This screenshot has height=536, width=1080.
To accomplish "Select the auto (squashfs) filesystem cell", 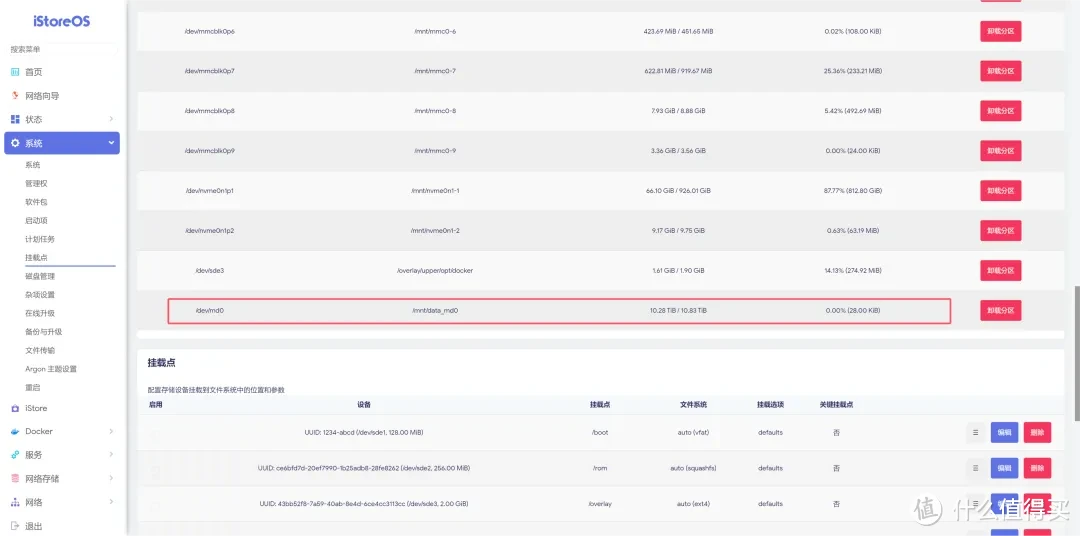I will point(693,468).
